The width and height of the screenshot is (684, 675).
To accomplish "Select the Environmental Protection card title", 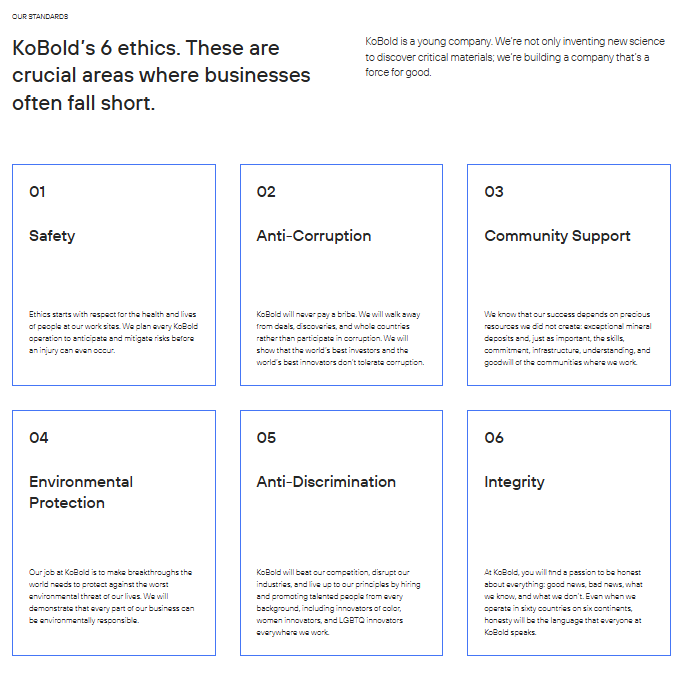I will click(x=81, y=492).
